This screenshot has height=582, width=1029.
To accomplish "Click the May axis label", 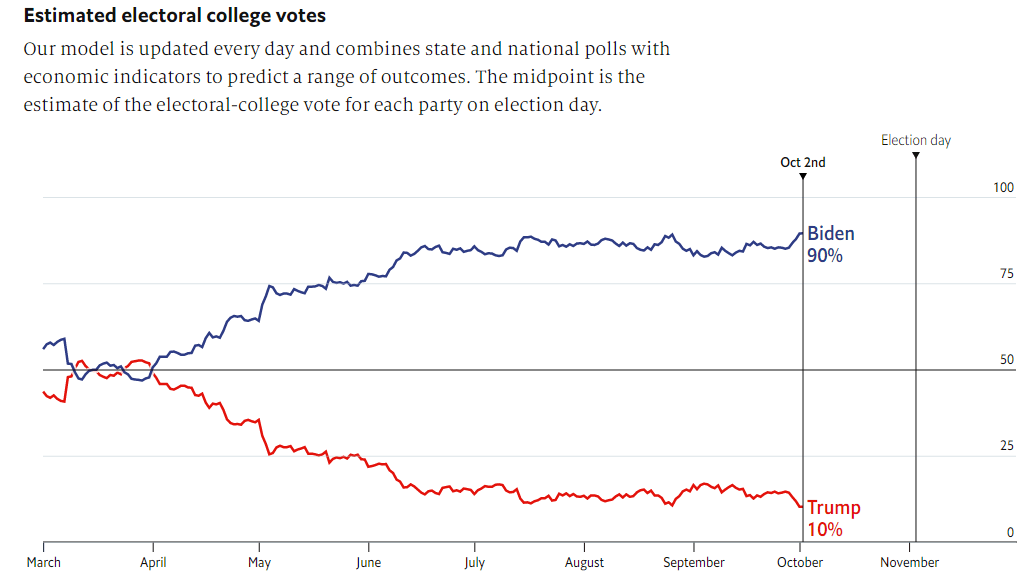I will tap(259, 562).
